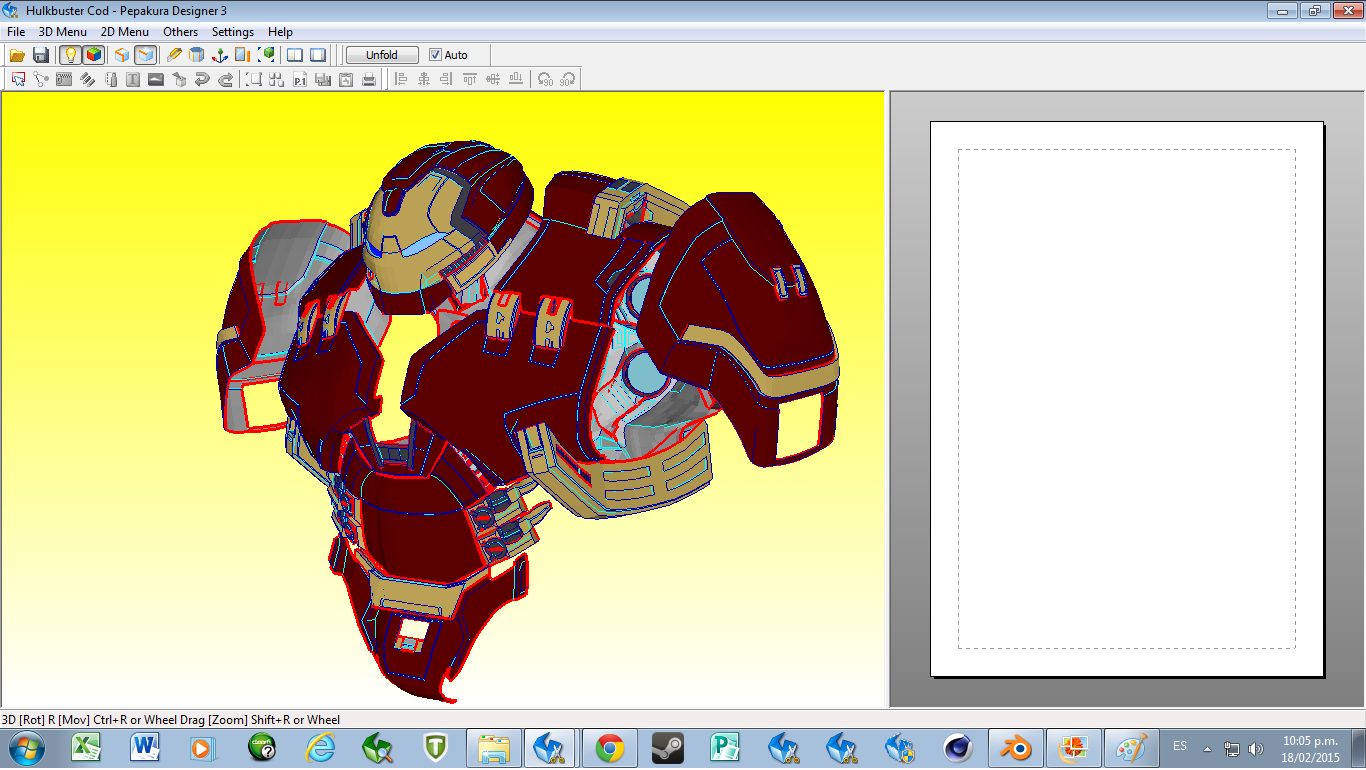
Task: Click the align left icon
Action: pyautogui.click(x=401, y=79)
